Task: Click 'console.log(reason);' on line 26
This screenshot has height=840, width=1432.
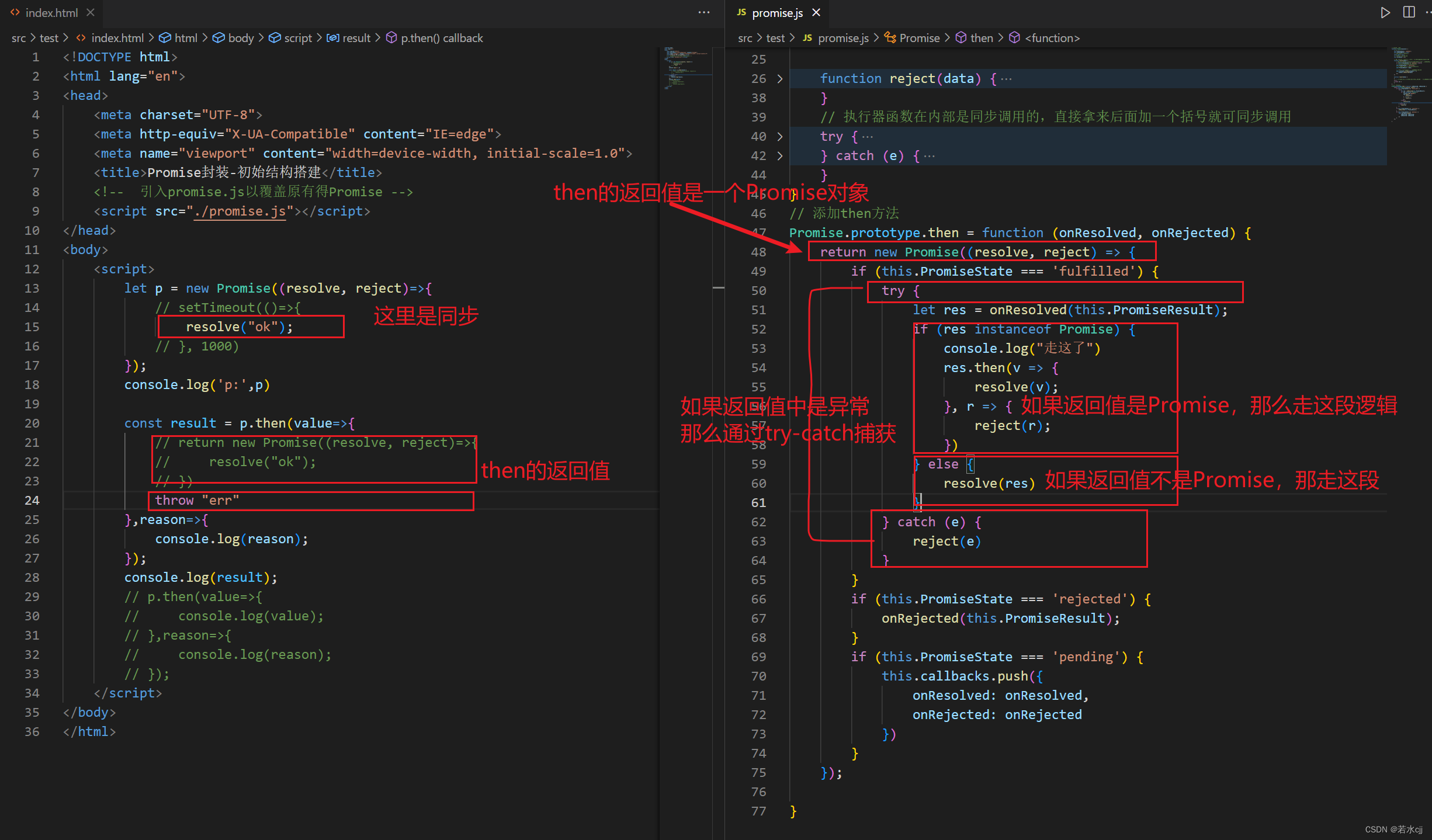Action: 231,539
